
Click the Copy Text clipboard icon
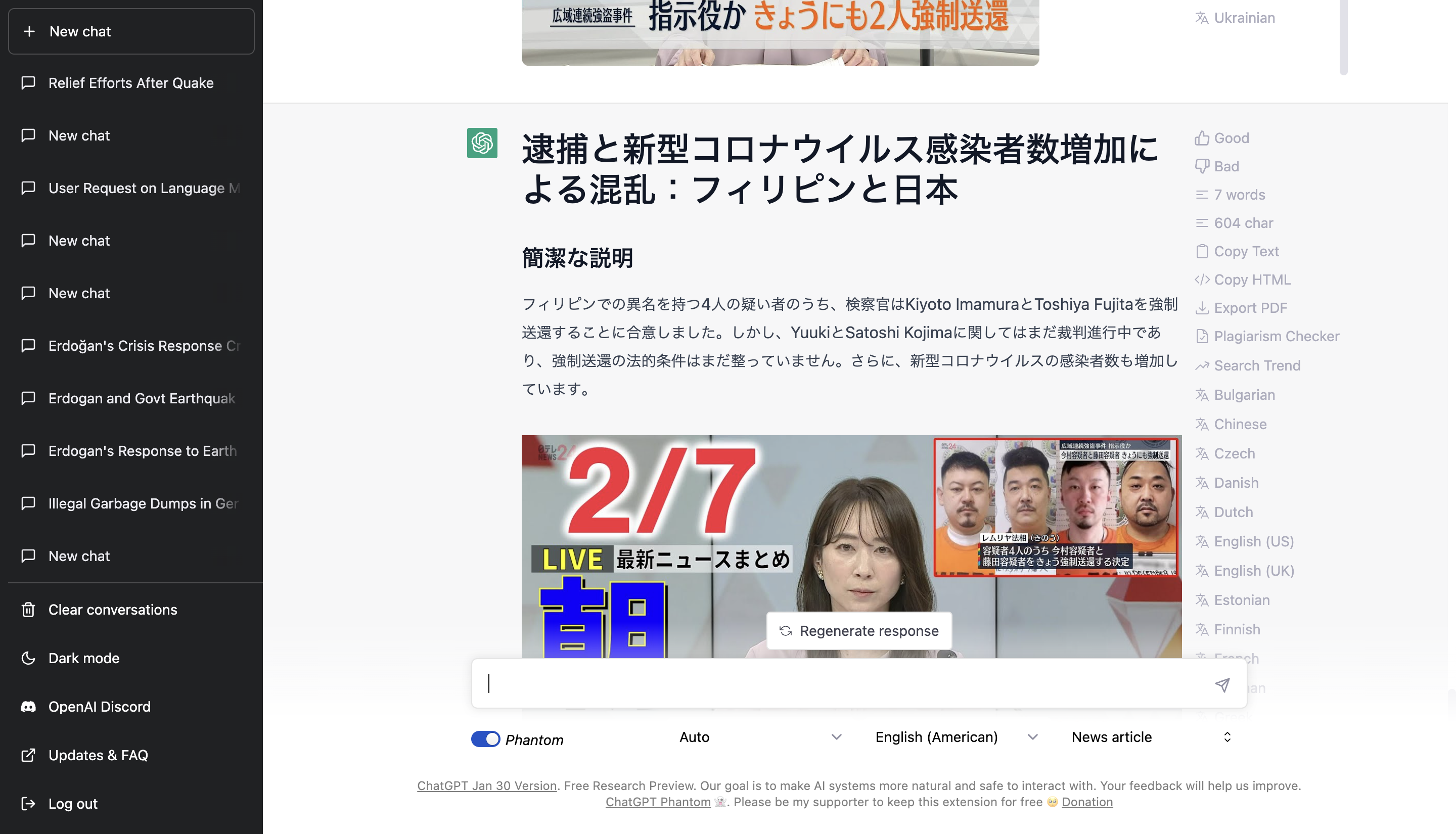point(1202,251)
